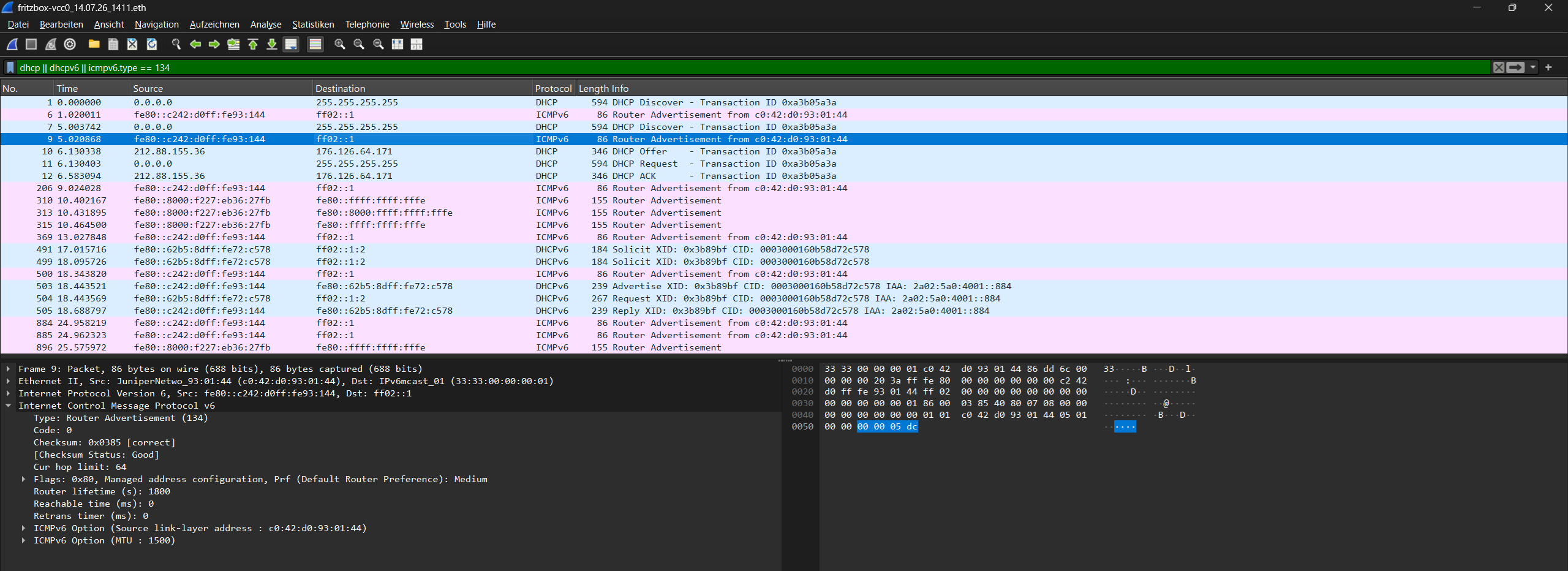Screen dimensions: 1568x571
Task: Open the Telephonie menu
Action: [367, 25]
